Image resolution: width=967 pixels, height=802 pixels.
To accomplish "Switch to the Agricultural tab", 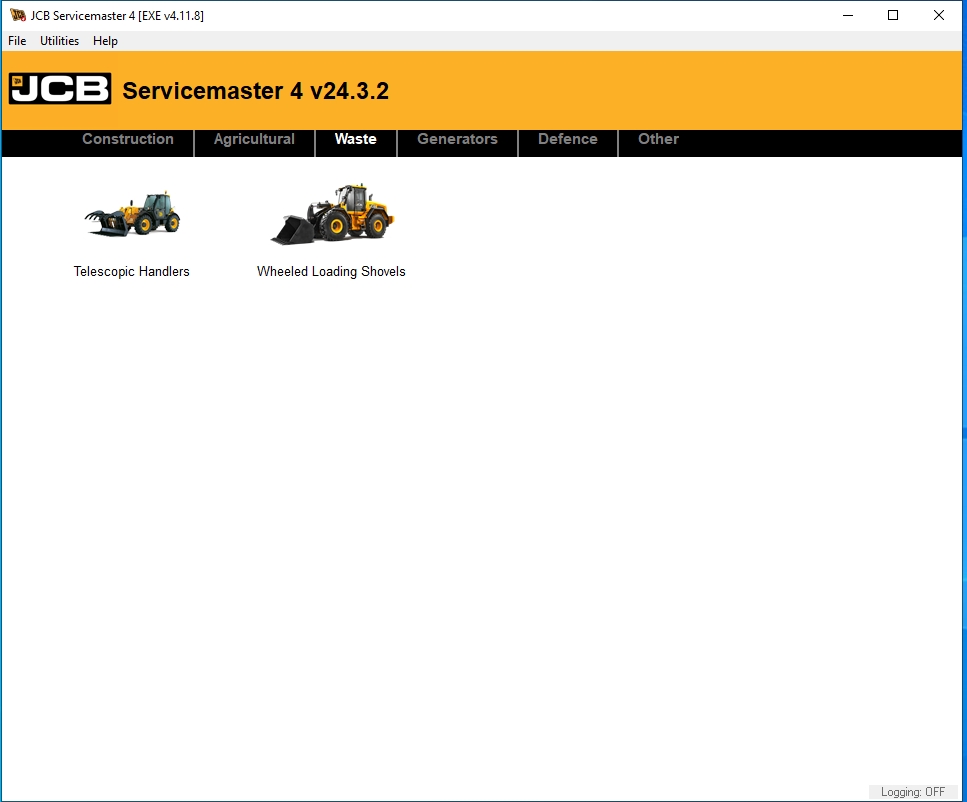I will tap(254, 139).
